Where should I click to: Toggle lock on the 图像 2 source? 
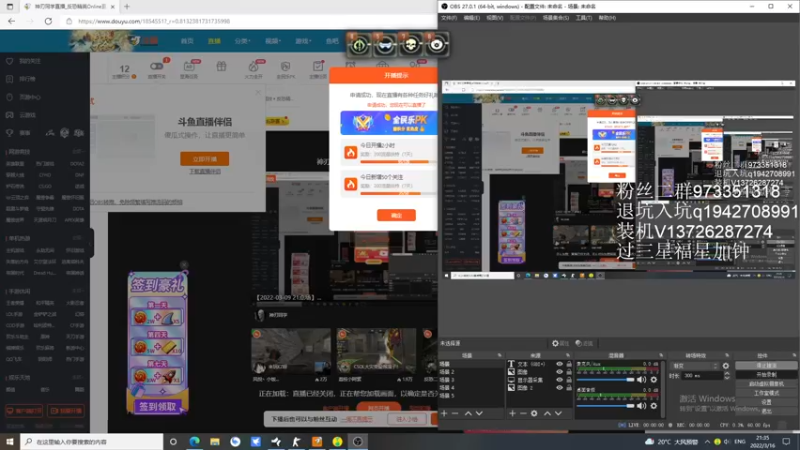pyautogui.click(x=569, y=387)
